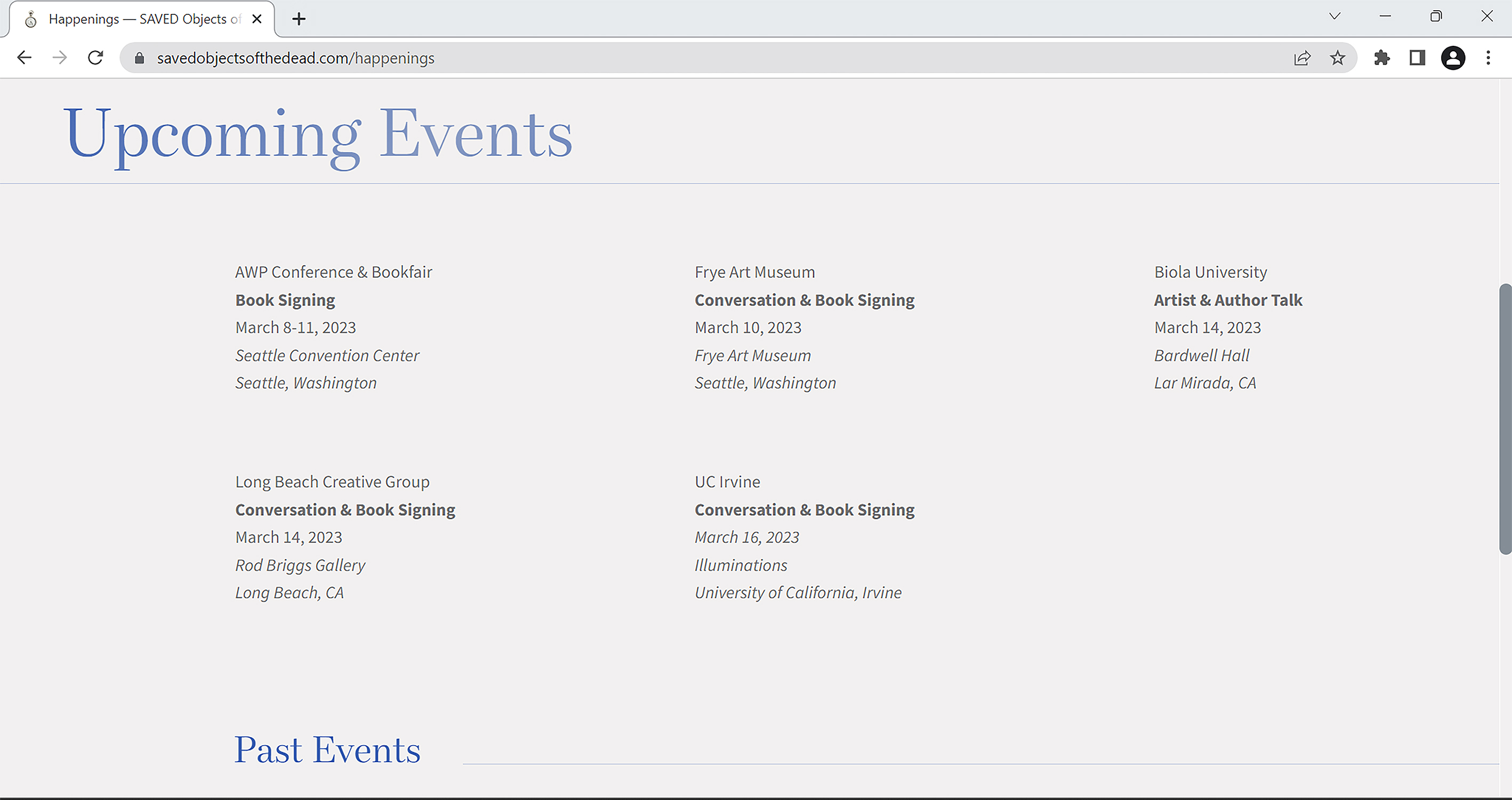Click the address bar URL

coord(295,58)
